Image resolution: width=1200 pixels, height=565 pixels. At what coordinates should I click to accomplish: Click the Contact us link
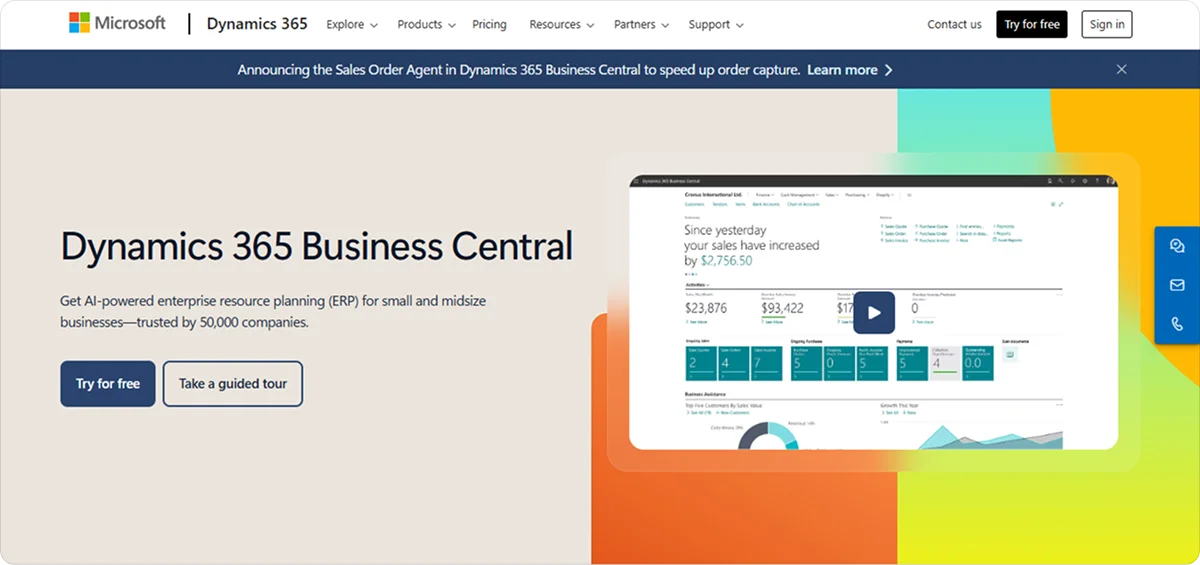point(954,24)
